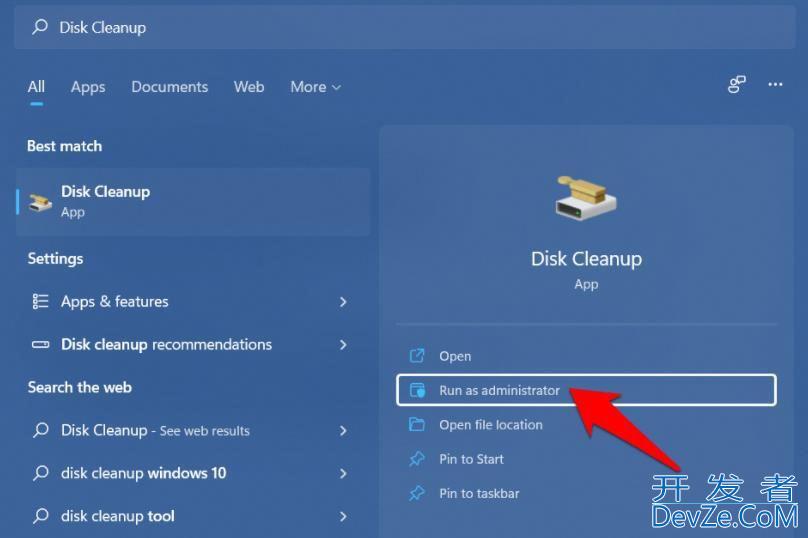Switch to the All tab
The width and height of the screenshot is (808, 538).
36,87
